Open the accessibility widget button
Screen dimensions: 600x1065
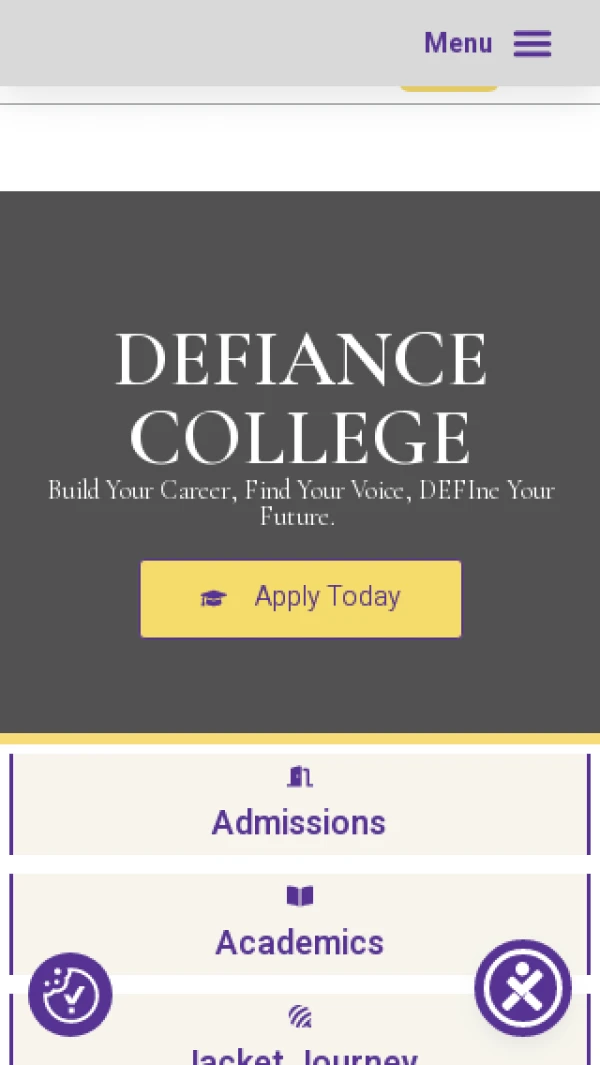tap(523, 988)
